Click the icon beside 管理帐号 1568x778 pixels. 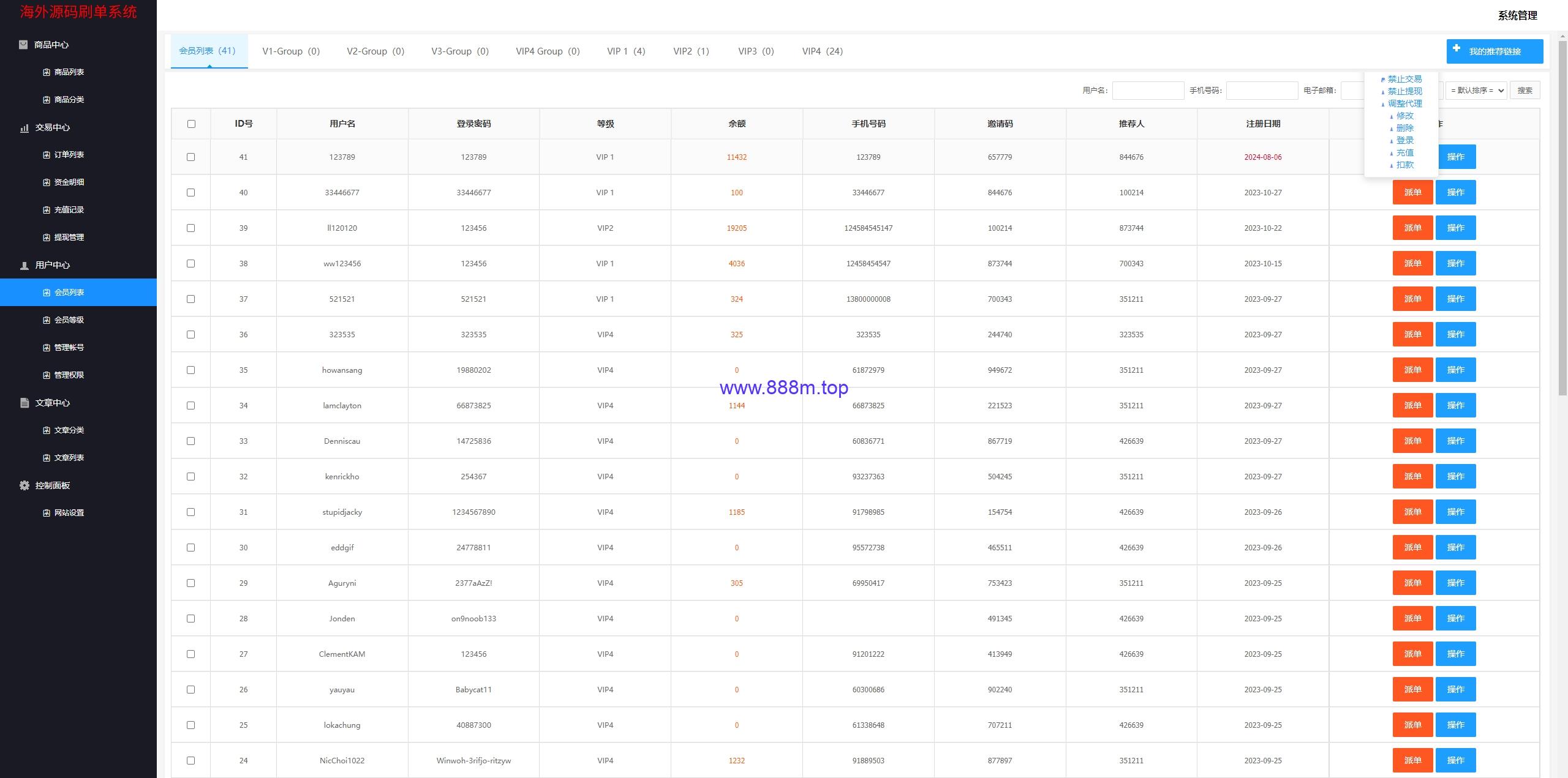click(x=47, y=348)
